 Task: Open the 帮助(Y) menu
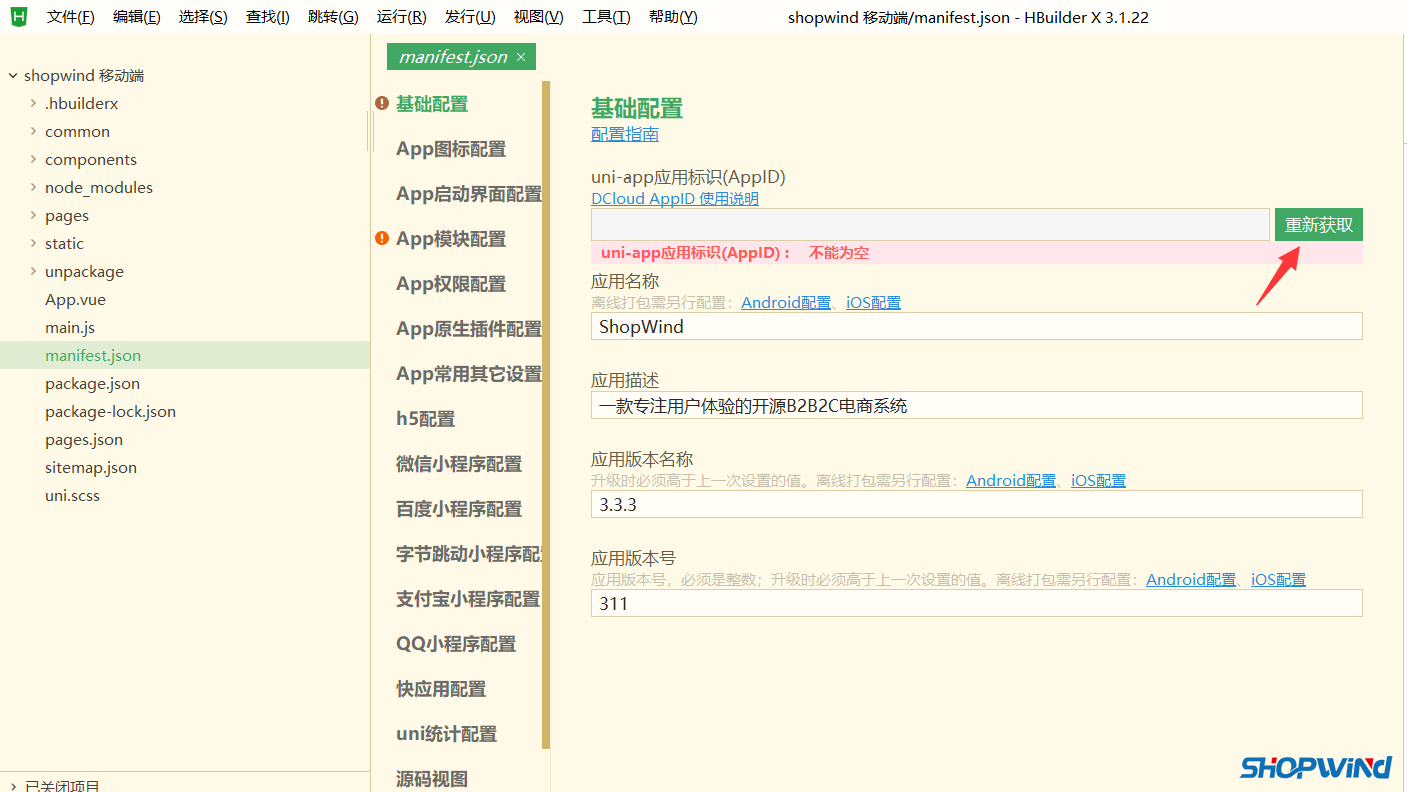(673, 17)
